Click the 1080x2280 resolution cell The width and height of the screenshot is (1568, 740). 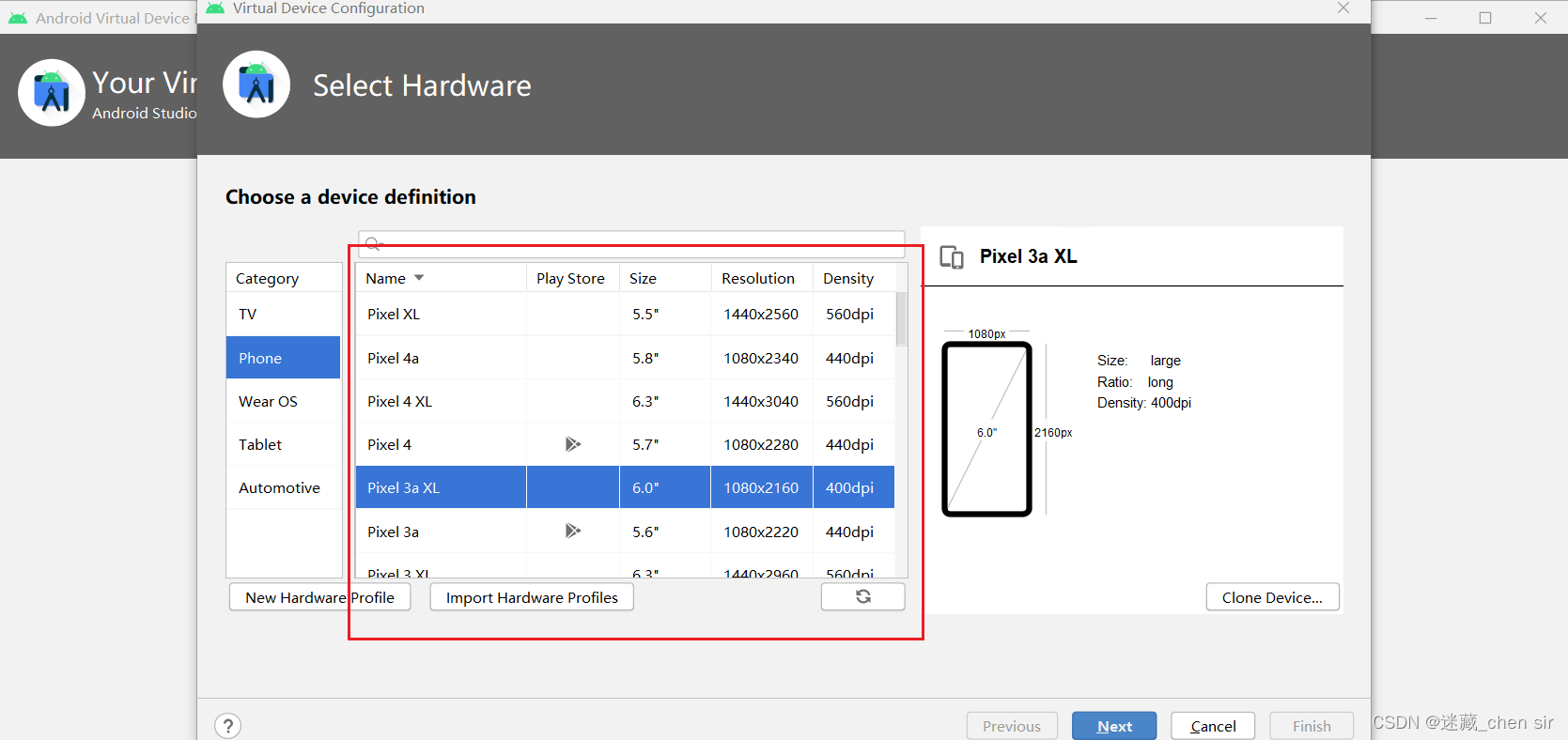(761, 444)
